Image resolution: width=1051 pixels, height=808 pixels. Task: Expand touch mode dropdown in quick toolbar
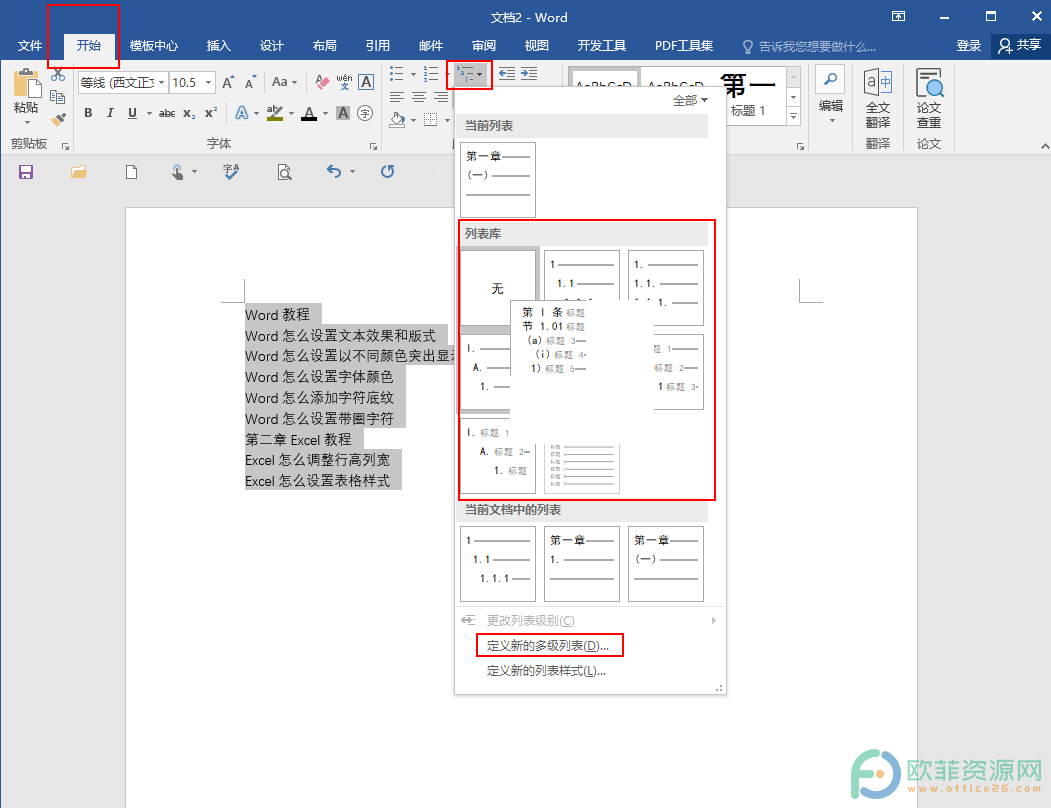pos(194,172)
